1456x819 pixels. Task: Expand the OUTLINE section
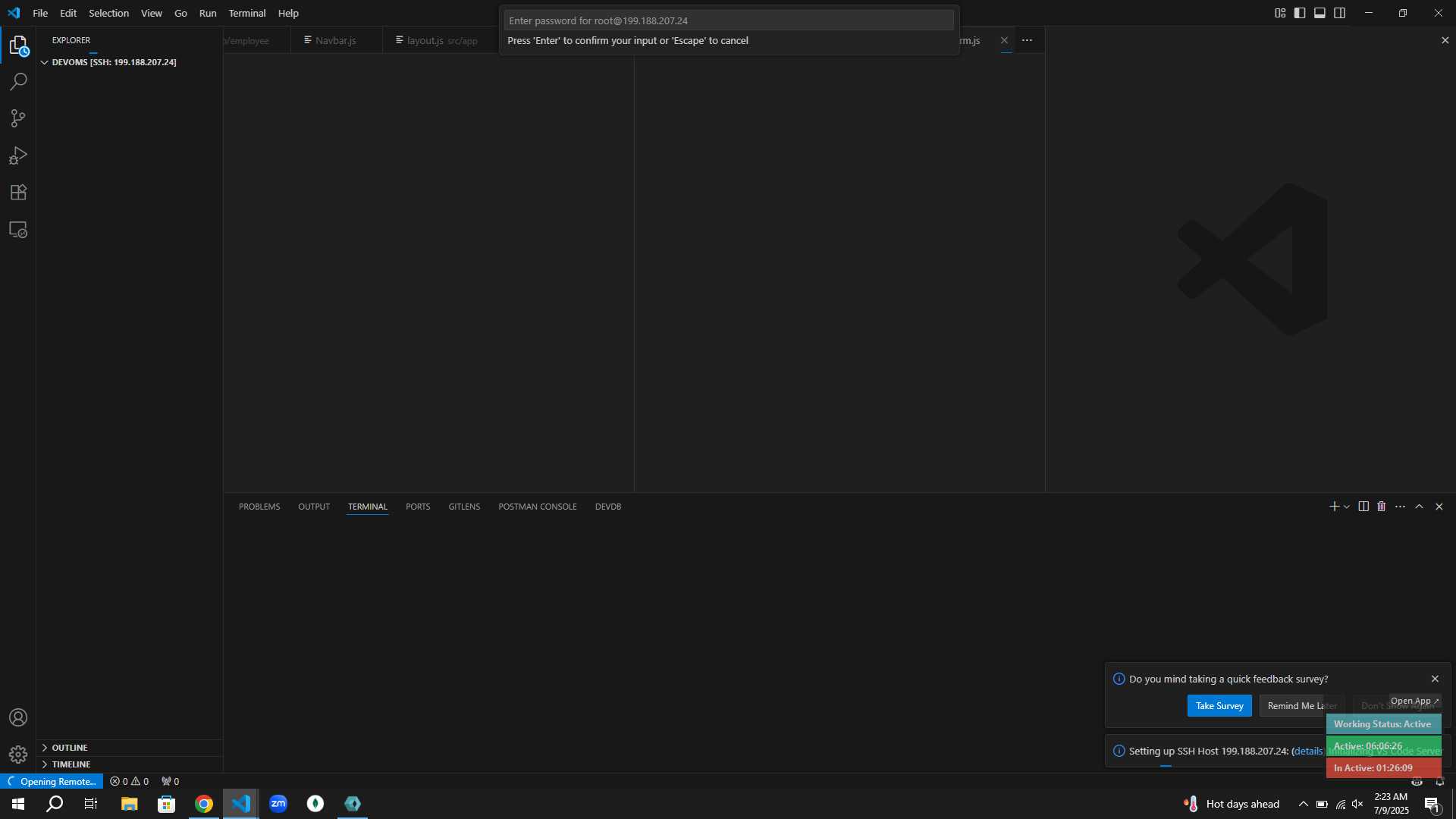point(129,748)
